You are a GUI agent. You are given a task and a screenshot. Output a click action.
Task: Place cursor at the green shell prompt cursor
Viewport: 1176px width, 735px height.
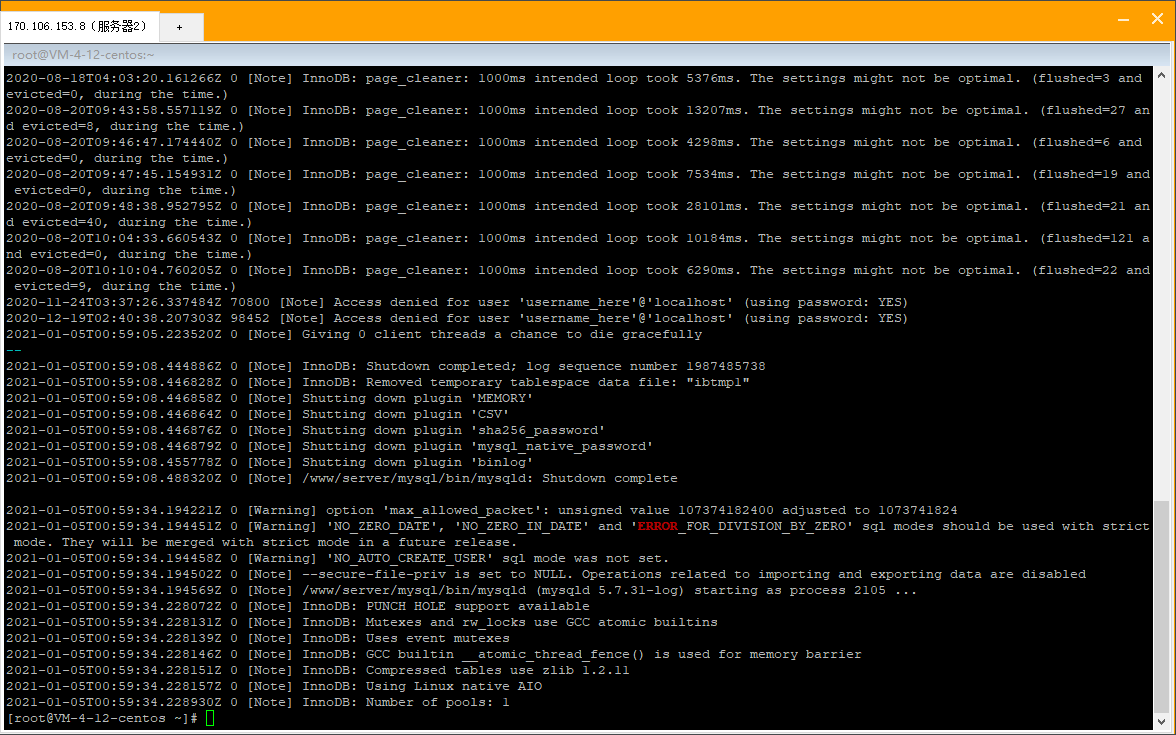(210, 718)
